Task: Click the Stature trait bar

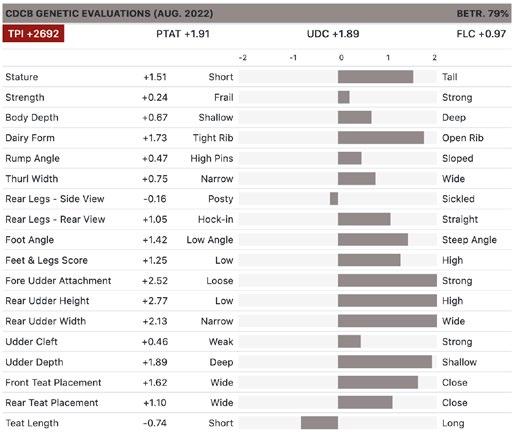Action: tap(376, 77)
